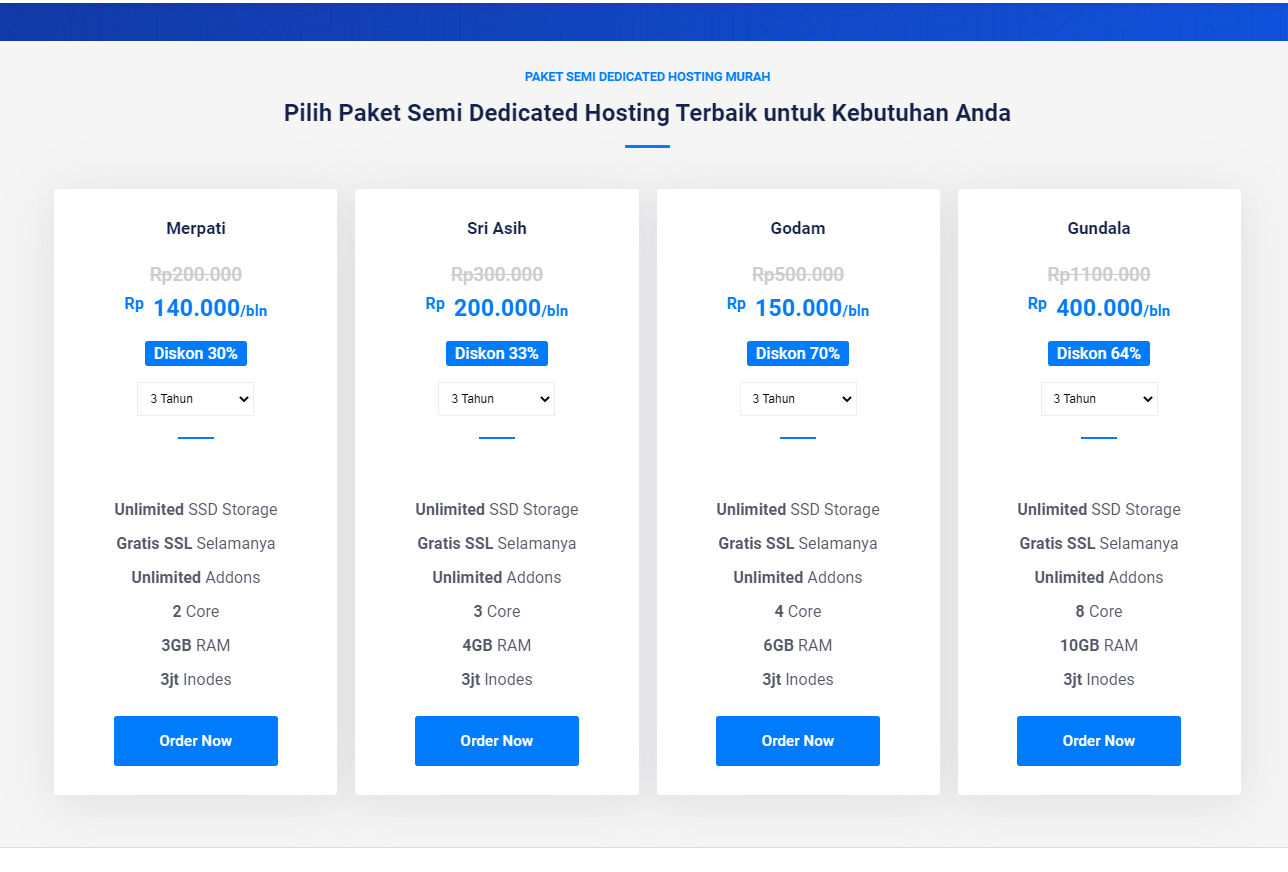This screenshot has width=1288, height=872.
Task: Click the Paket Semi Dedicated Hosting Murah label
Action: [647, 77]
